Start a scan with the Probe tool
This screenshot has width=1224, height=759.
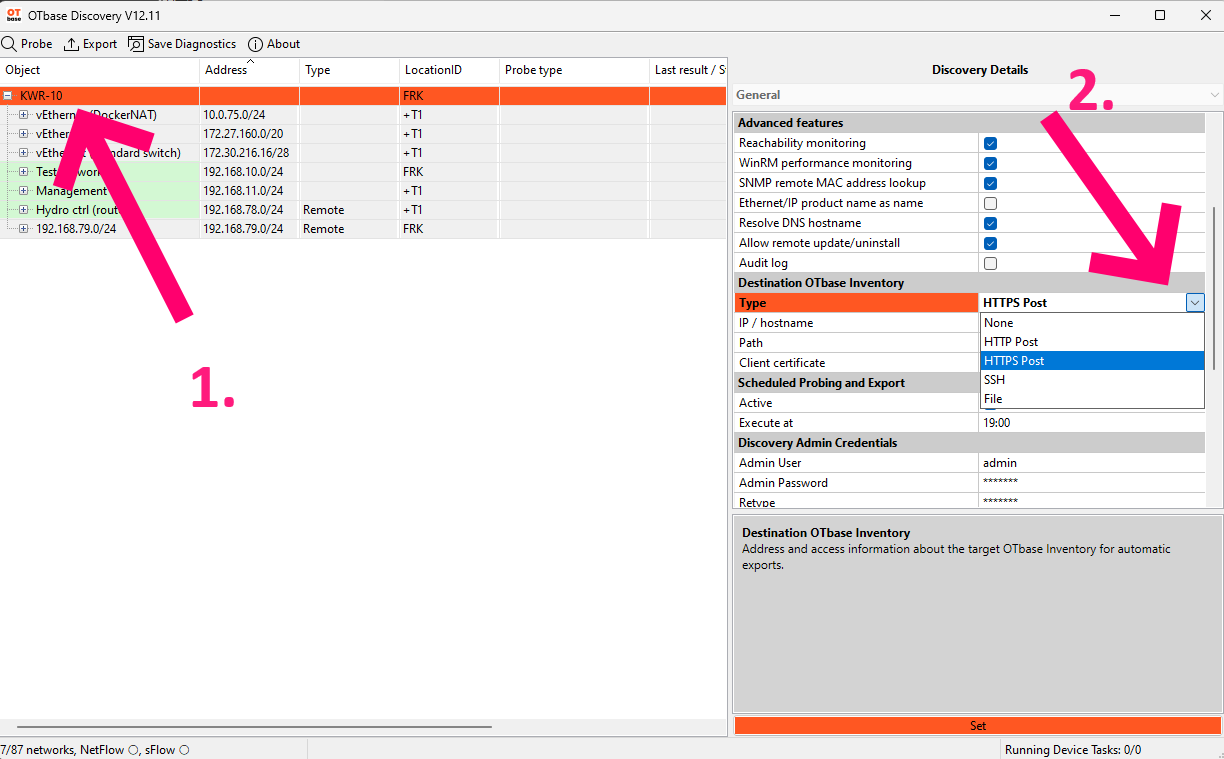[x=27, y=44]
